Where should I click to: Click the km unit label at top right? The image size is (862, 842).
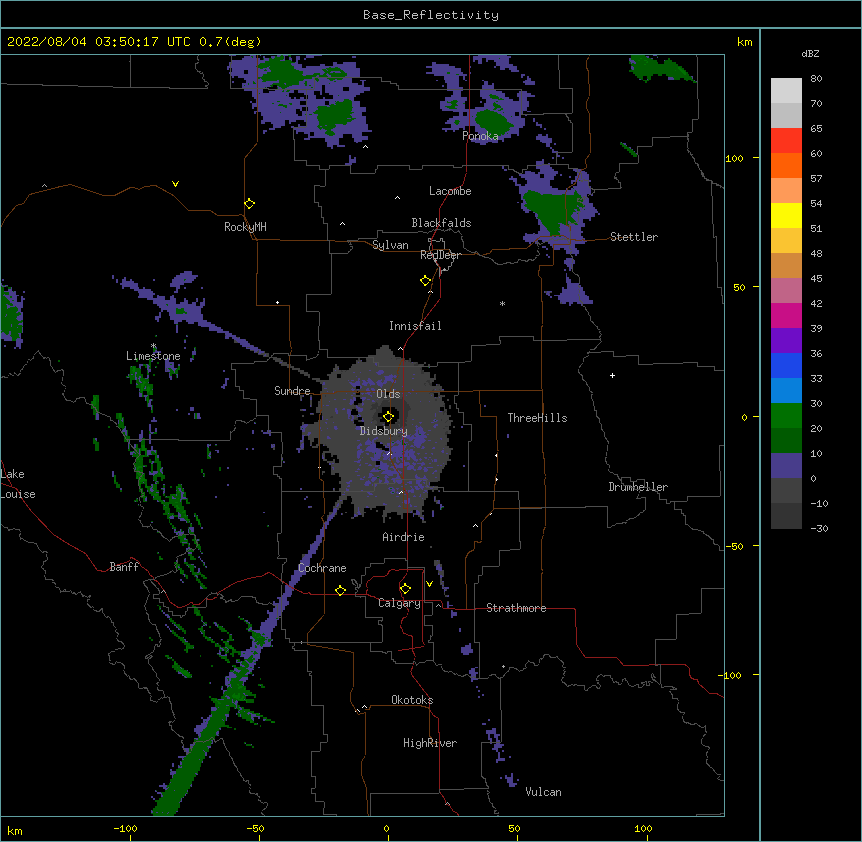(744, 42)
